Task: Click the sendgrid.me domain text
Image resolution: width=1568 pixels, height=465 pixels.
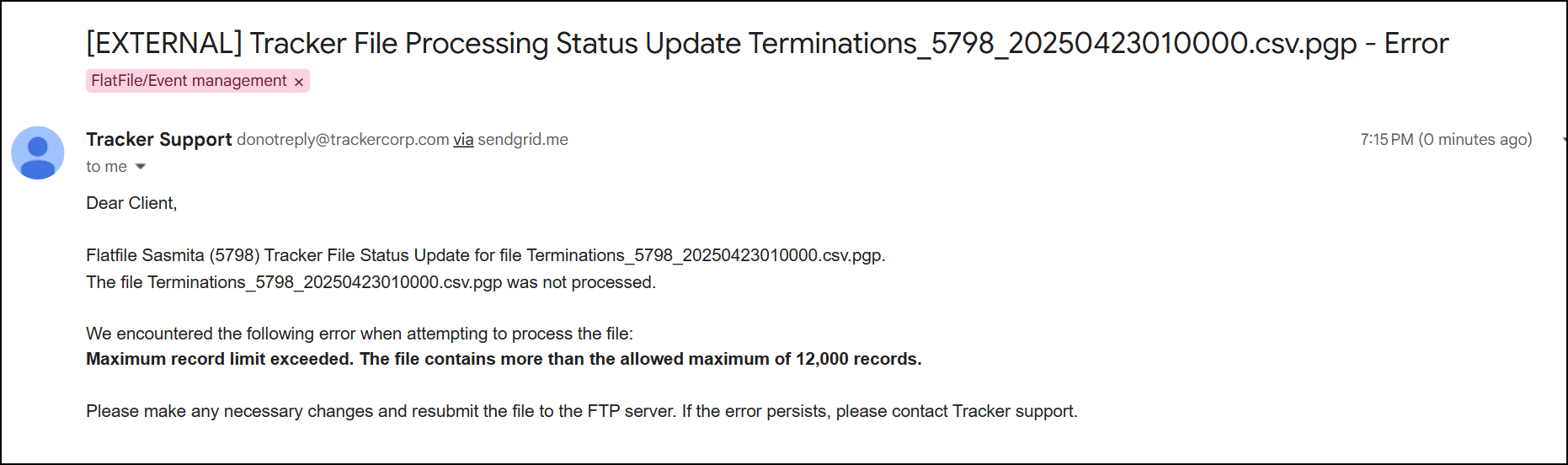Action: pos(523,140)
